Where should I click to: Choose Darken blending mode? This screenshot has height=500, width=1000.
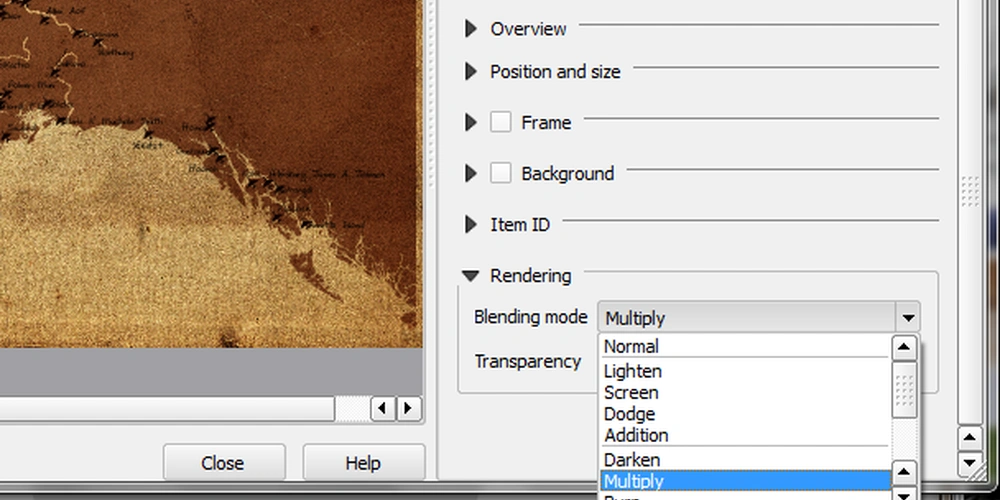coord(745,460)
